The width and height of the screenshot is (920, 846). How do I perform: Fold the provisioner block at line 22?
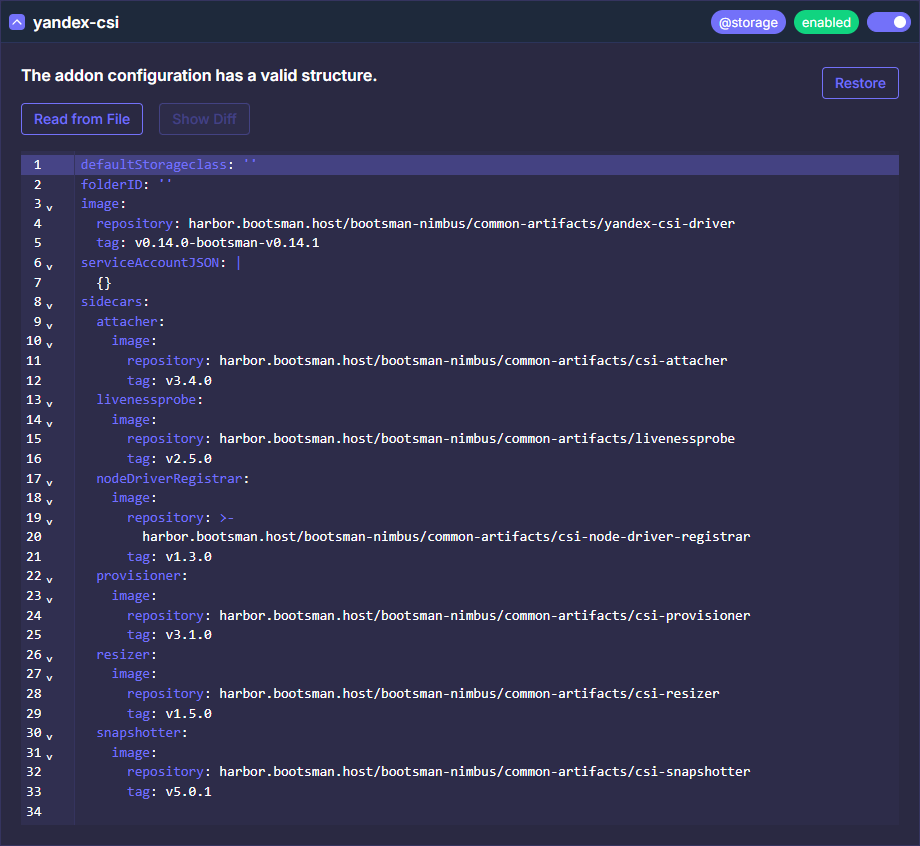50,579
